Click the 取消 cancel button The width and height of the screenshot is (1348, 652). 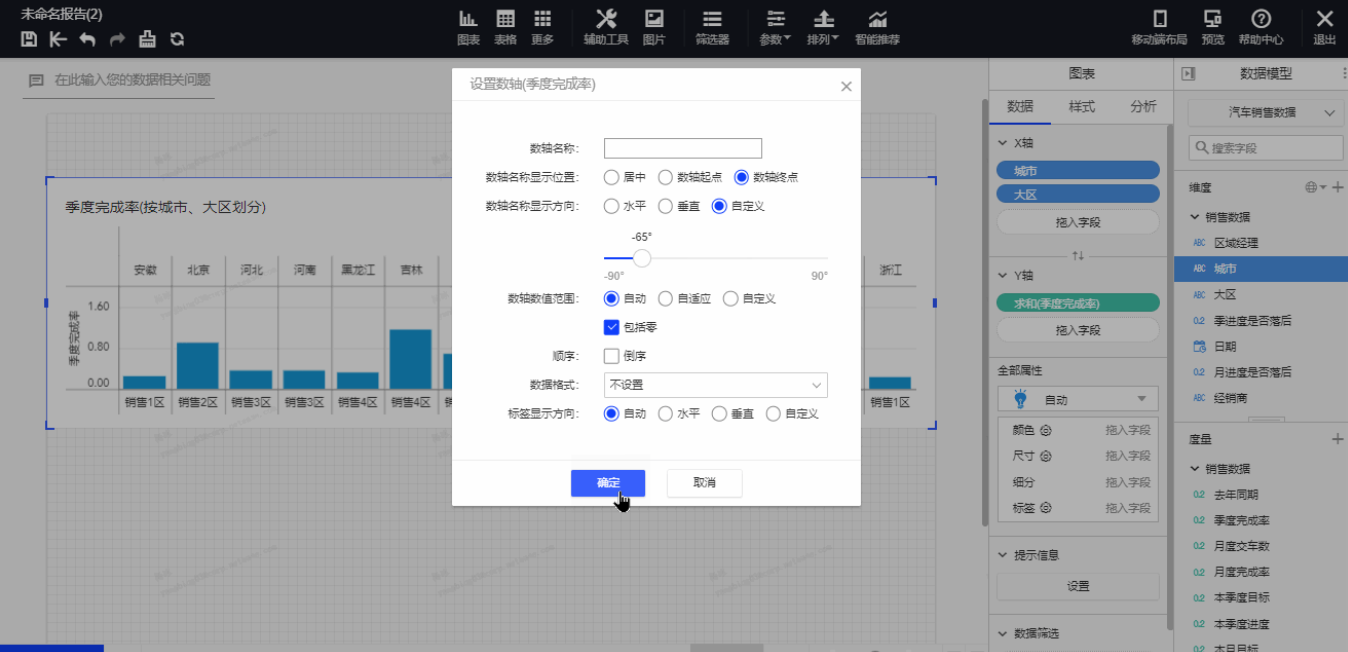tap(704, 483)
